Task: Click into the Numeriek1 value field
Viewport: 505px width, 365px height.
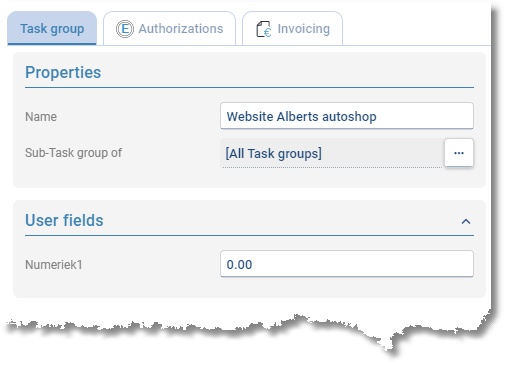Action: click(x=347, y=264)
